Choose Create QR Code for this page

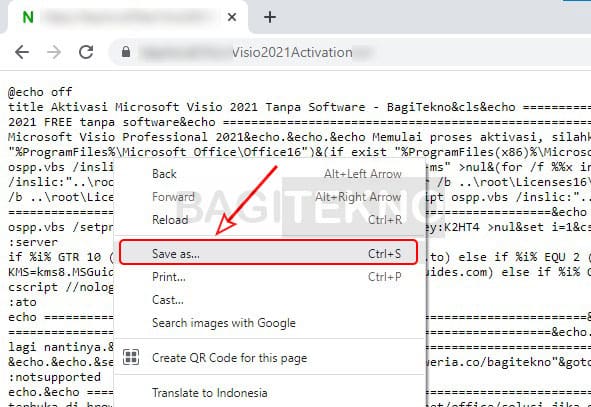[270, 358]
